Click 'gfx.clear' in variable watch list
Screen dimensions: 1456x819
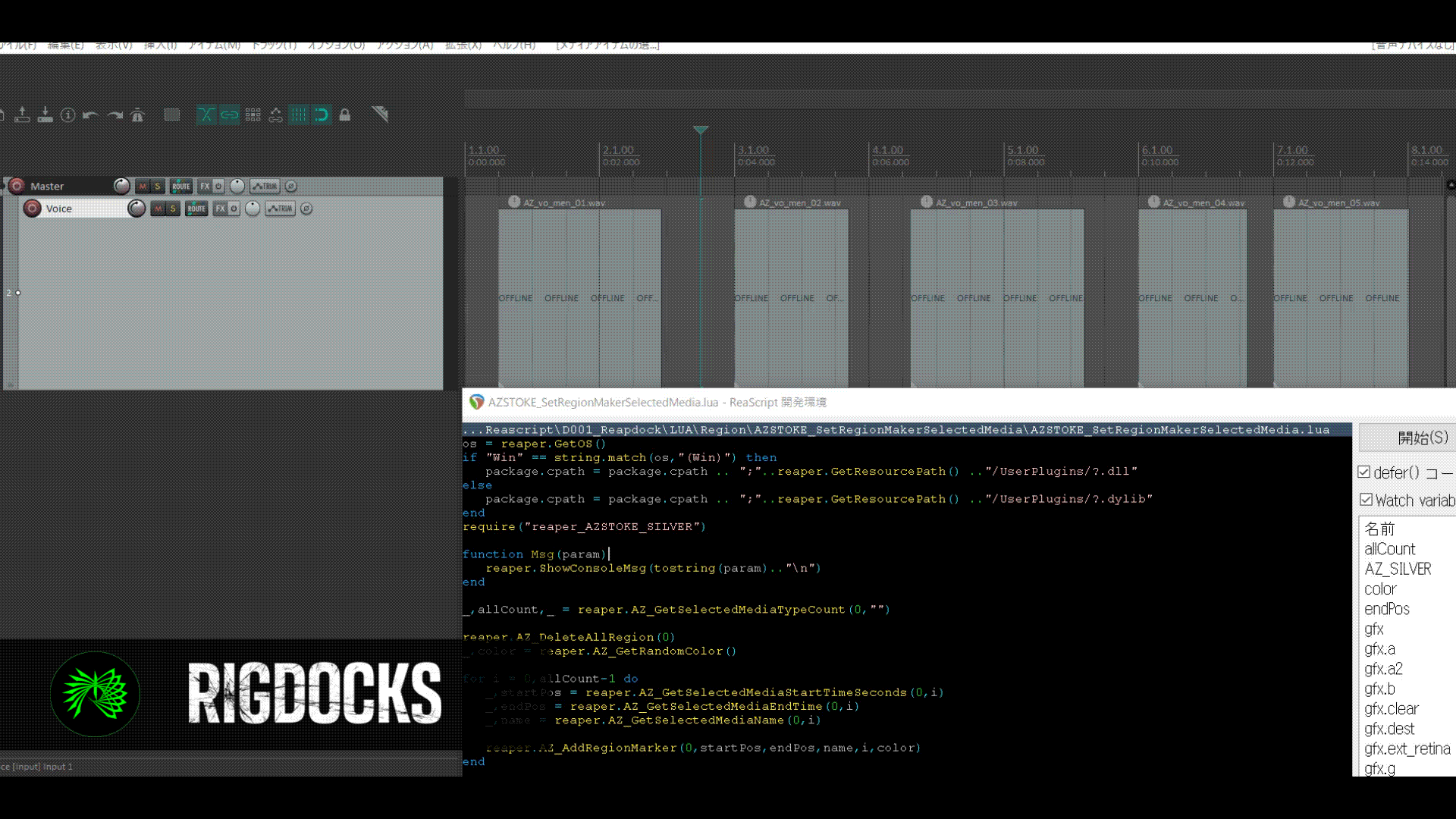click(1392, 709)
